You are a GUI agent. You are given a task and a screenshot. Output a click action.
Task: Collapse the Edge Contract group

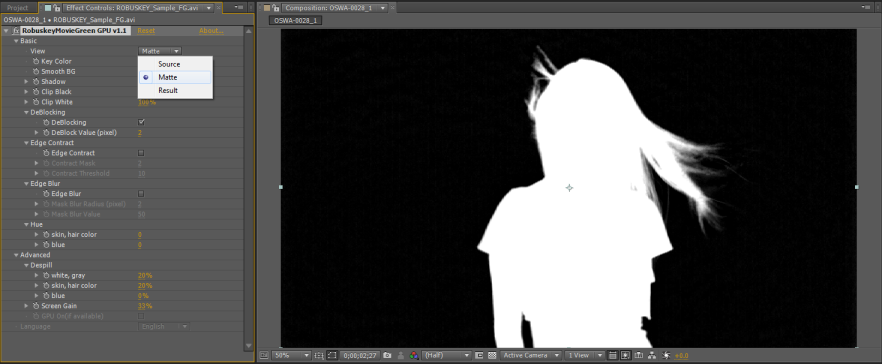coord(26,143)
